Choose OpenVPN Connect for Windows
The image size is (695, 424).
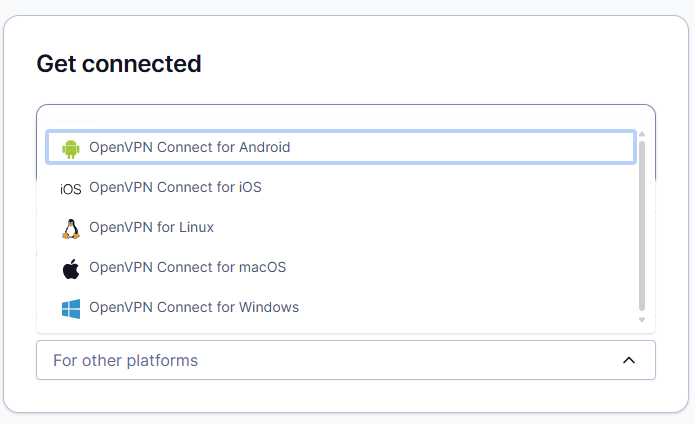(x=194, y=307)
